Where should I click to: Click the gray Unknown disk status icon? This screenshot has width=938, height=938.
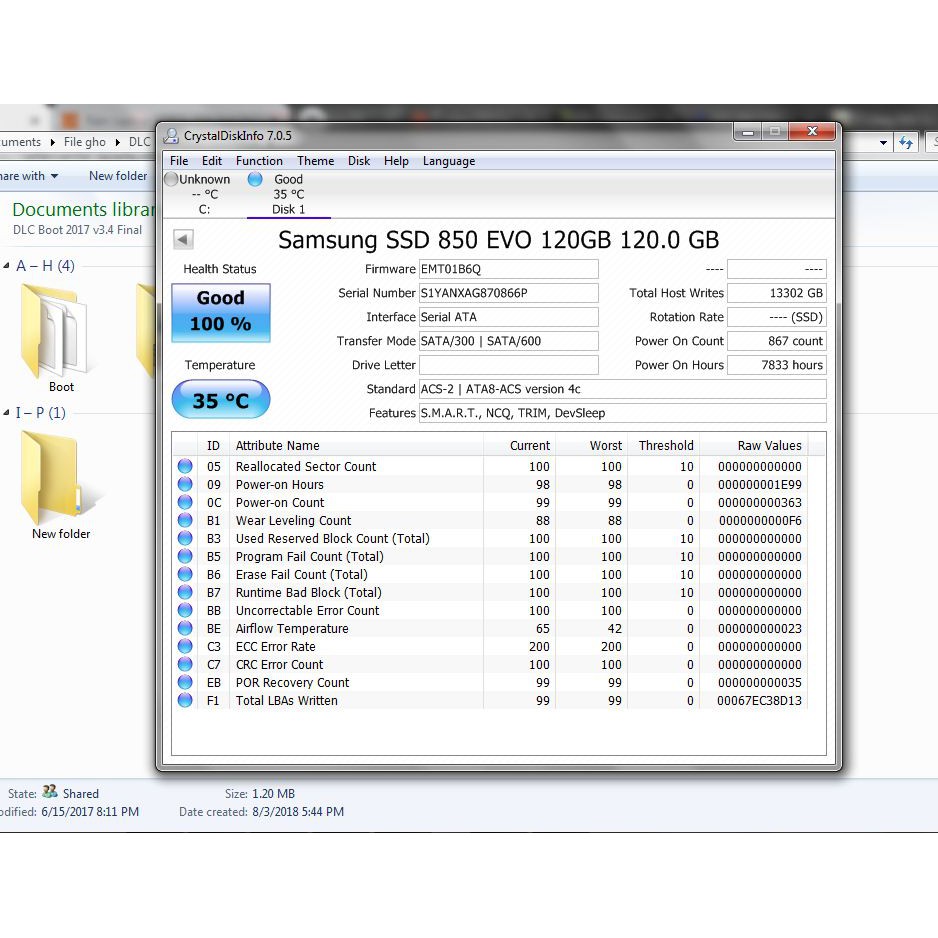[x=171, y=179]
